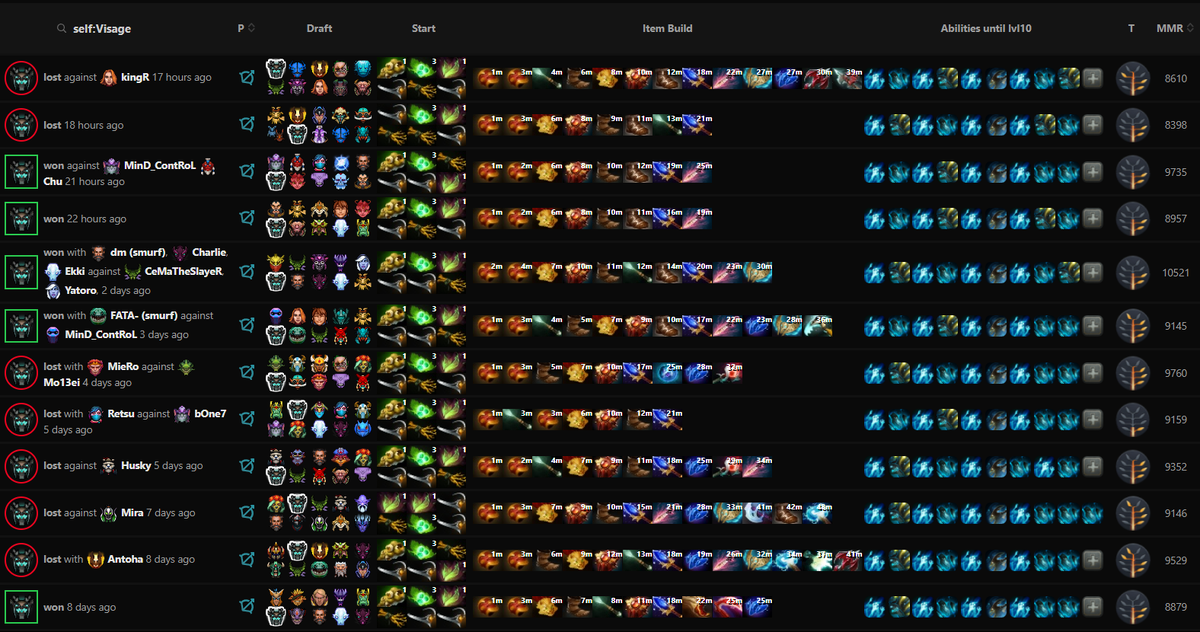
Task: Click Visage hero portrait of 18 hours ago match
Action: pos(21,125)
